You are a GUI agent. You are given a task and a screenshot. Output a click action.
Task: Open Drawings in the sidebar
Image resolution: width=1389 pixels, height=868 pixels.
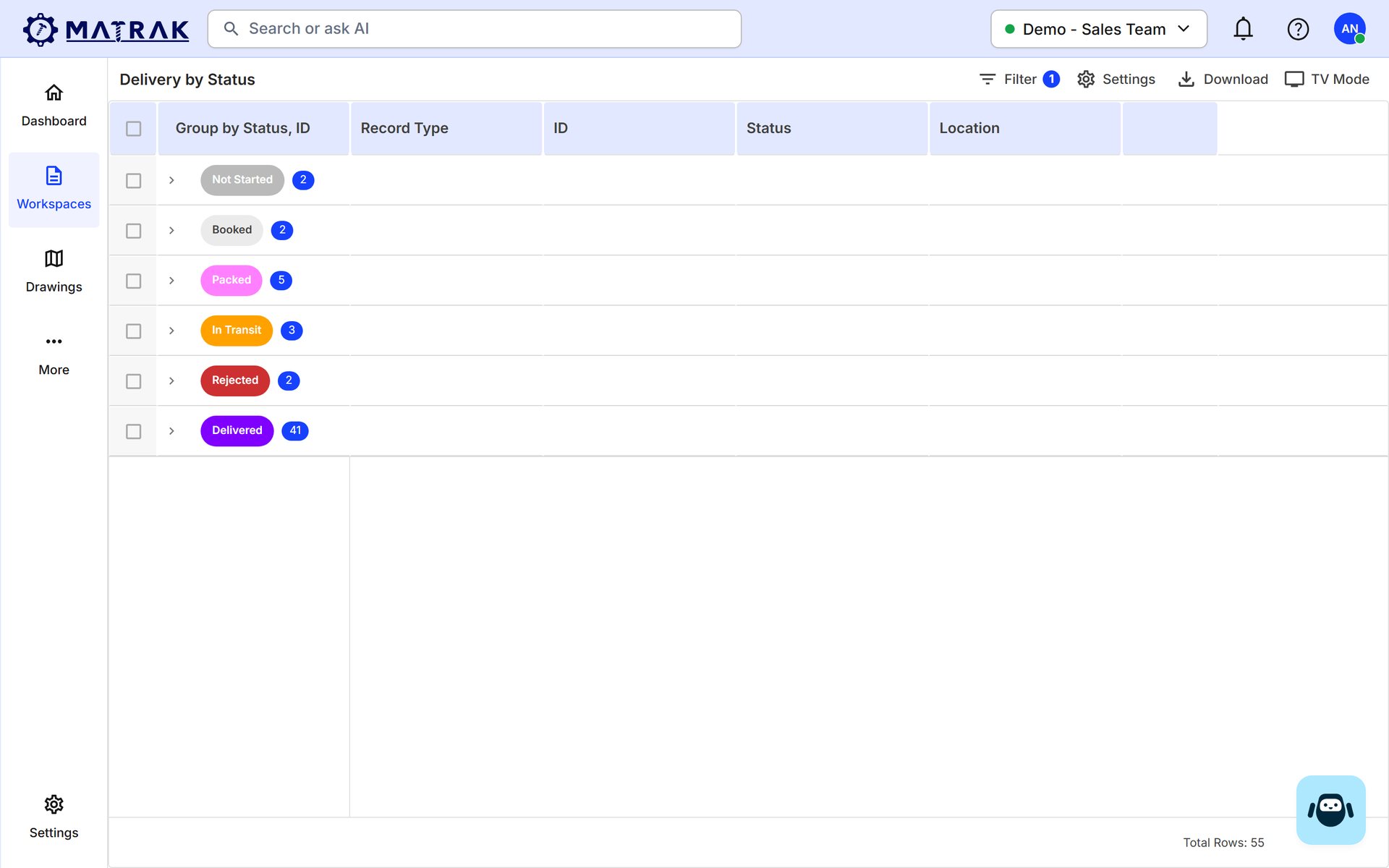[54, 272]
